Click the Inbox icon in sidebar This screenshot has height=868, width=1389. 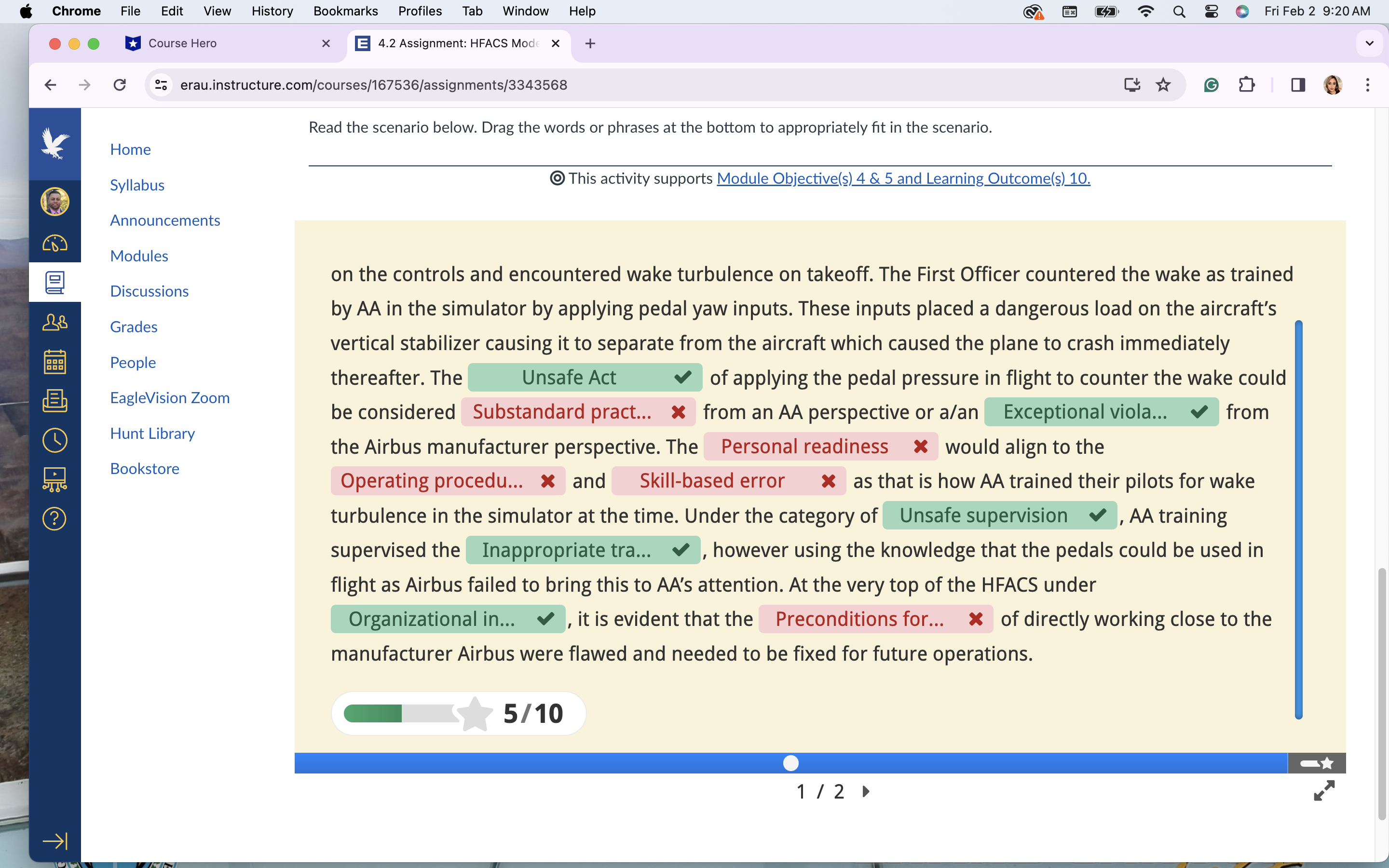(x=54, y=400)
